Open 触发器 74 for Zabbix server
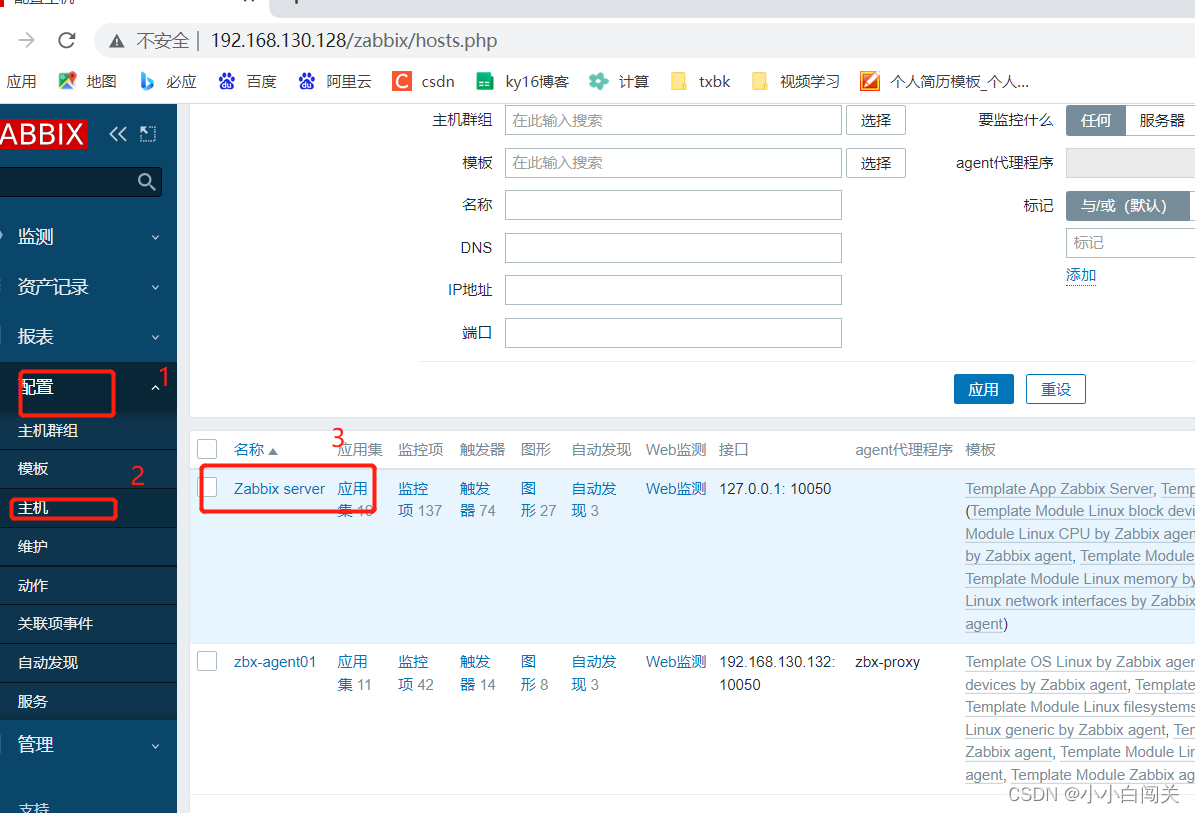The width and height of the screenshot is (1195, 813). (477, 499)
